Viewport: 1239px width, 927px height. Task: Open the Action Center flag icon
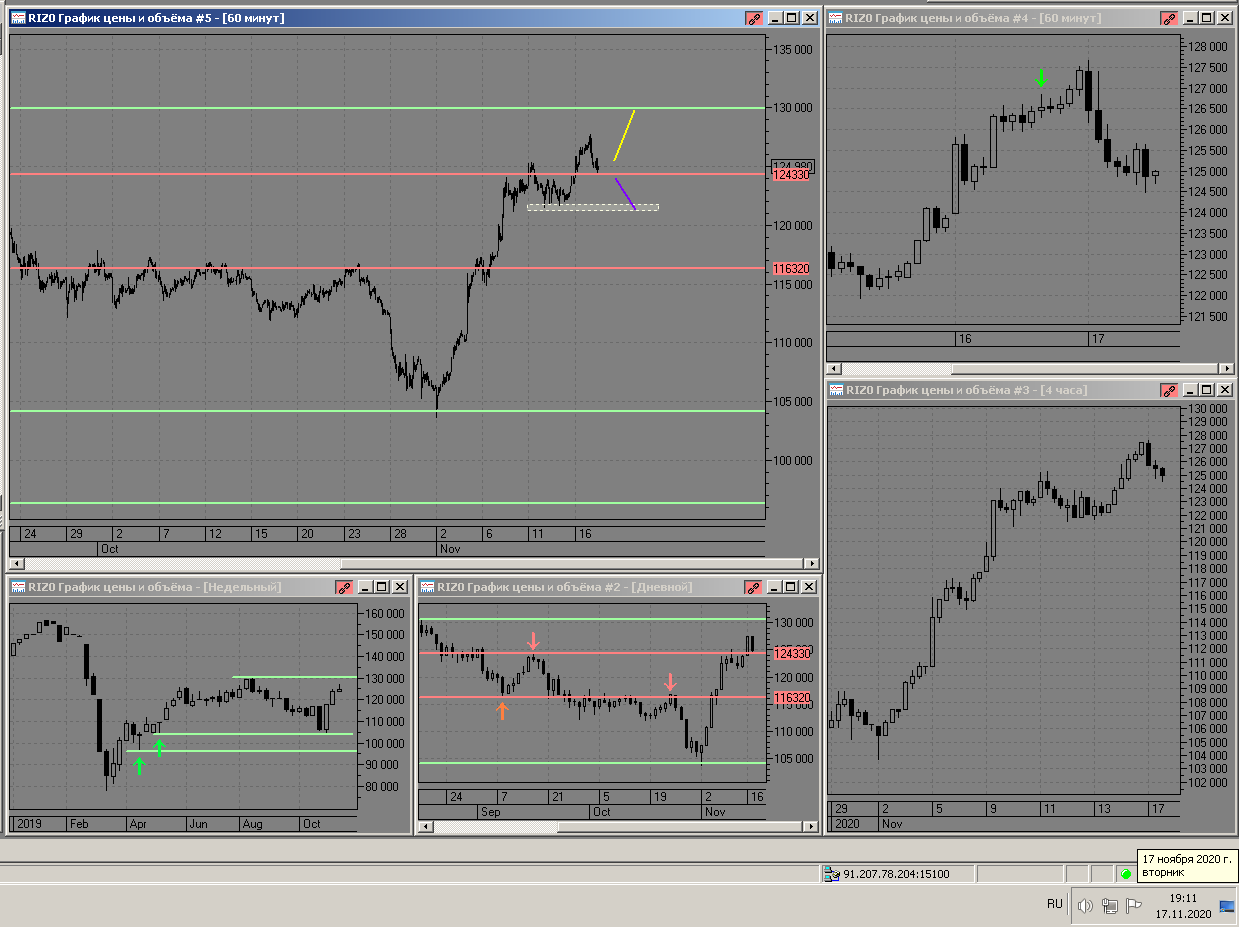click(1134, 906)
